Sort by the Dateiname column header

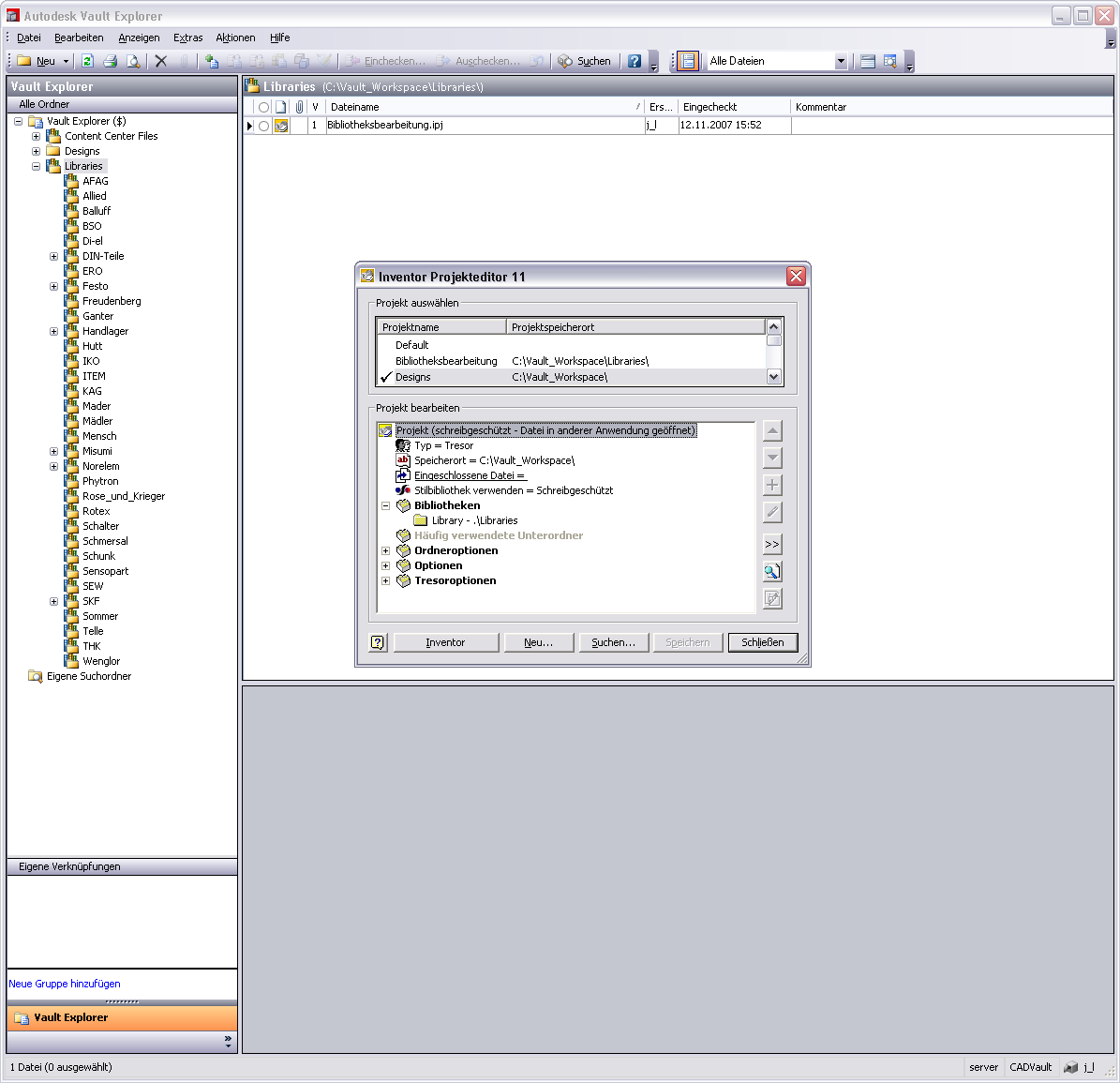tap(485, 107)
